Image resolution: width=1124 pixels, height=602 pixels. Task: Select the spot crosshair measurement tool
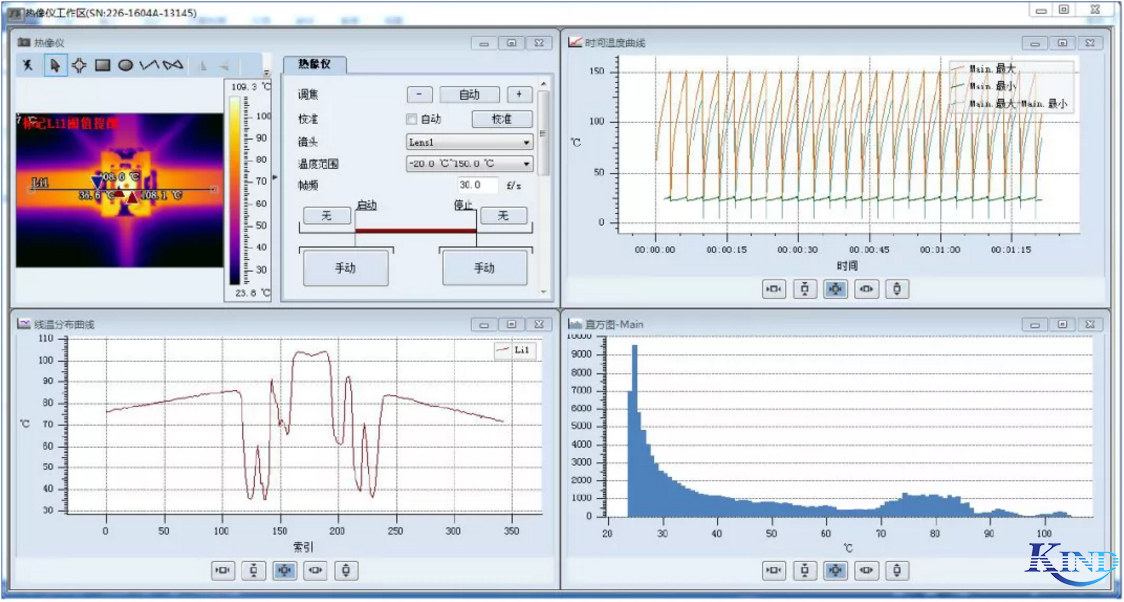(79, 65)
